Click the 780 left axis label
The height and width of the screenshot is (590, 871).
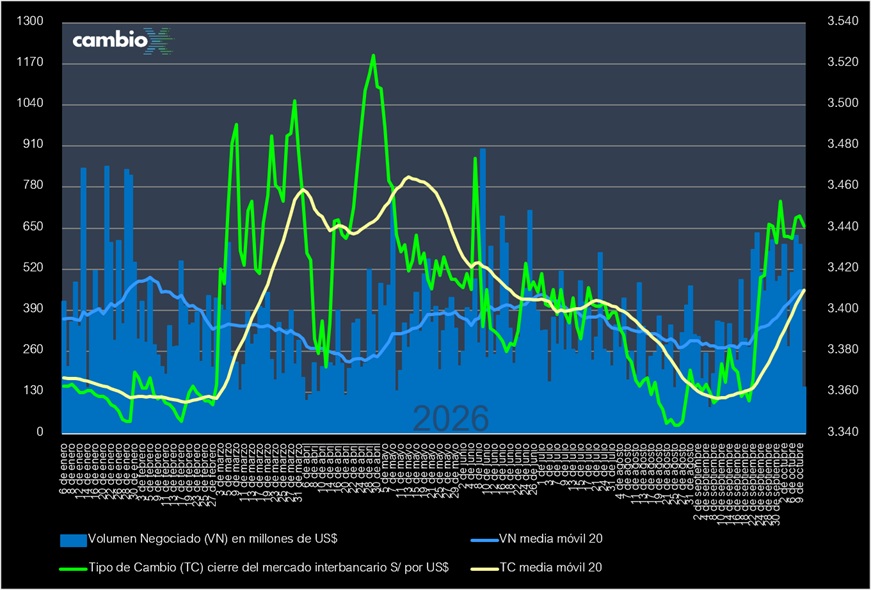click(33, 187)
